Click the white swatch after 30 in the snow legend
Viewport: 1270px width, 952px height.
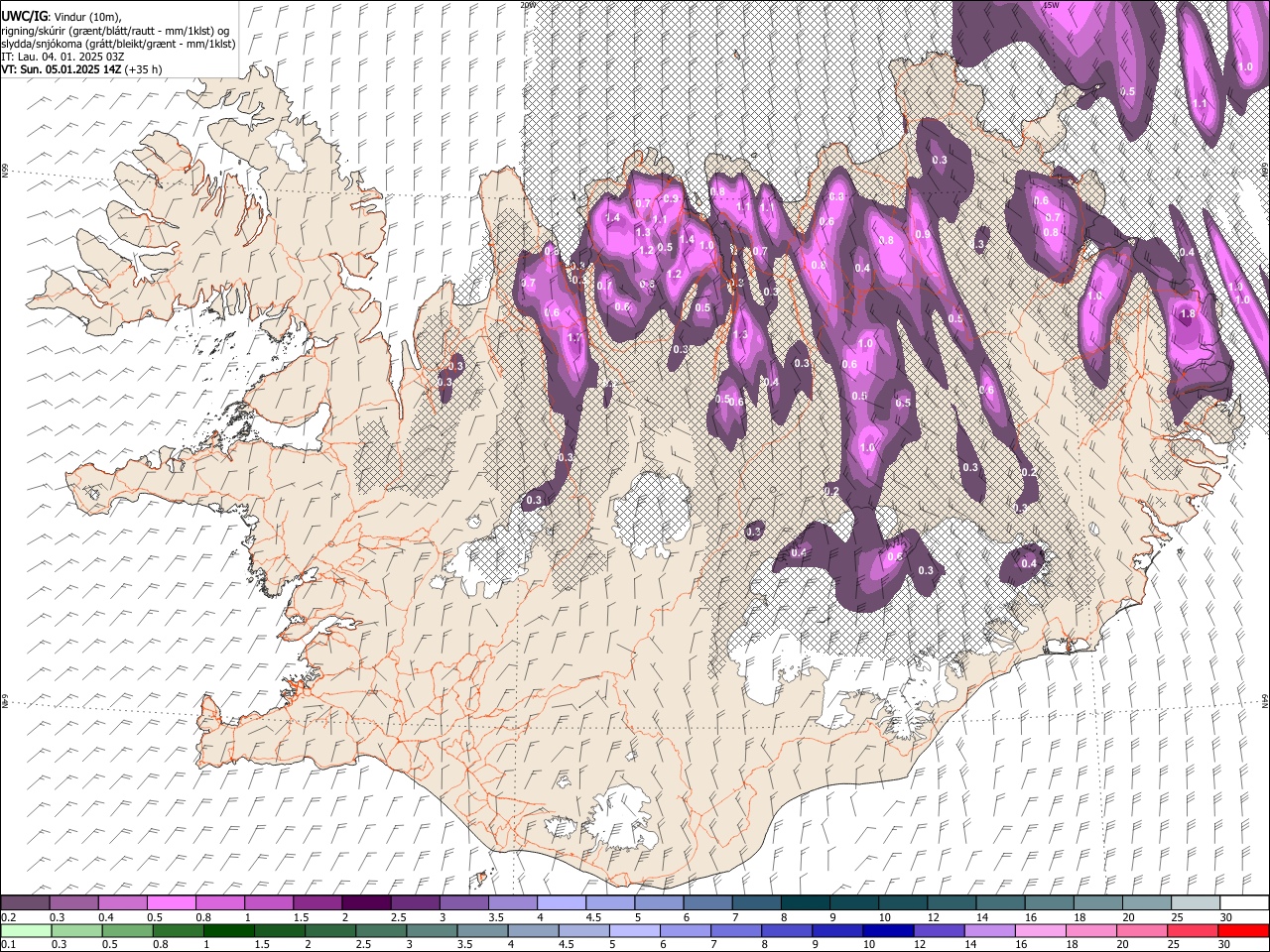[x=1244, y=902]
